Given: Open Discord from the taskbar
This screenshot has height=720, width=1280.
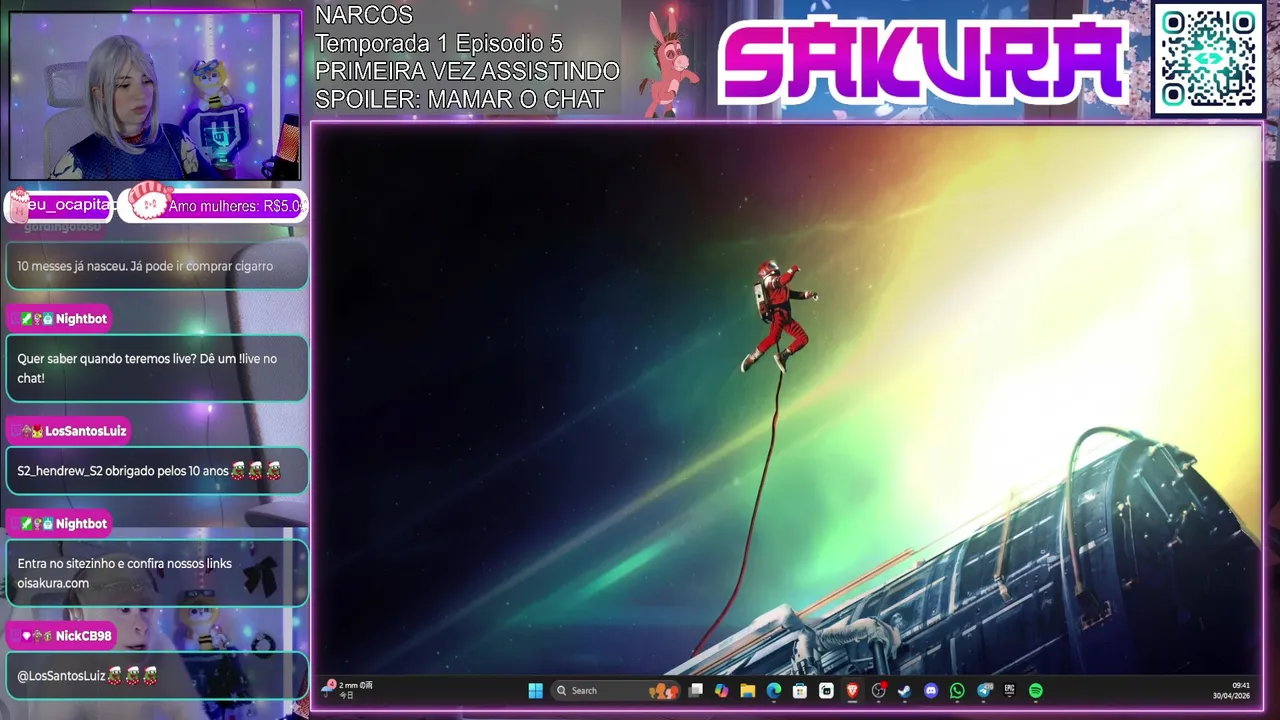Looking at the screenshot, I should [931, 691].
